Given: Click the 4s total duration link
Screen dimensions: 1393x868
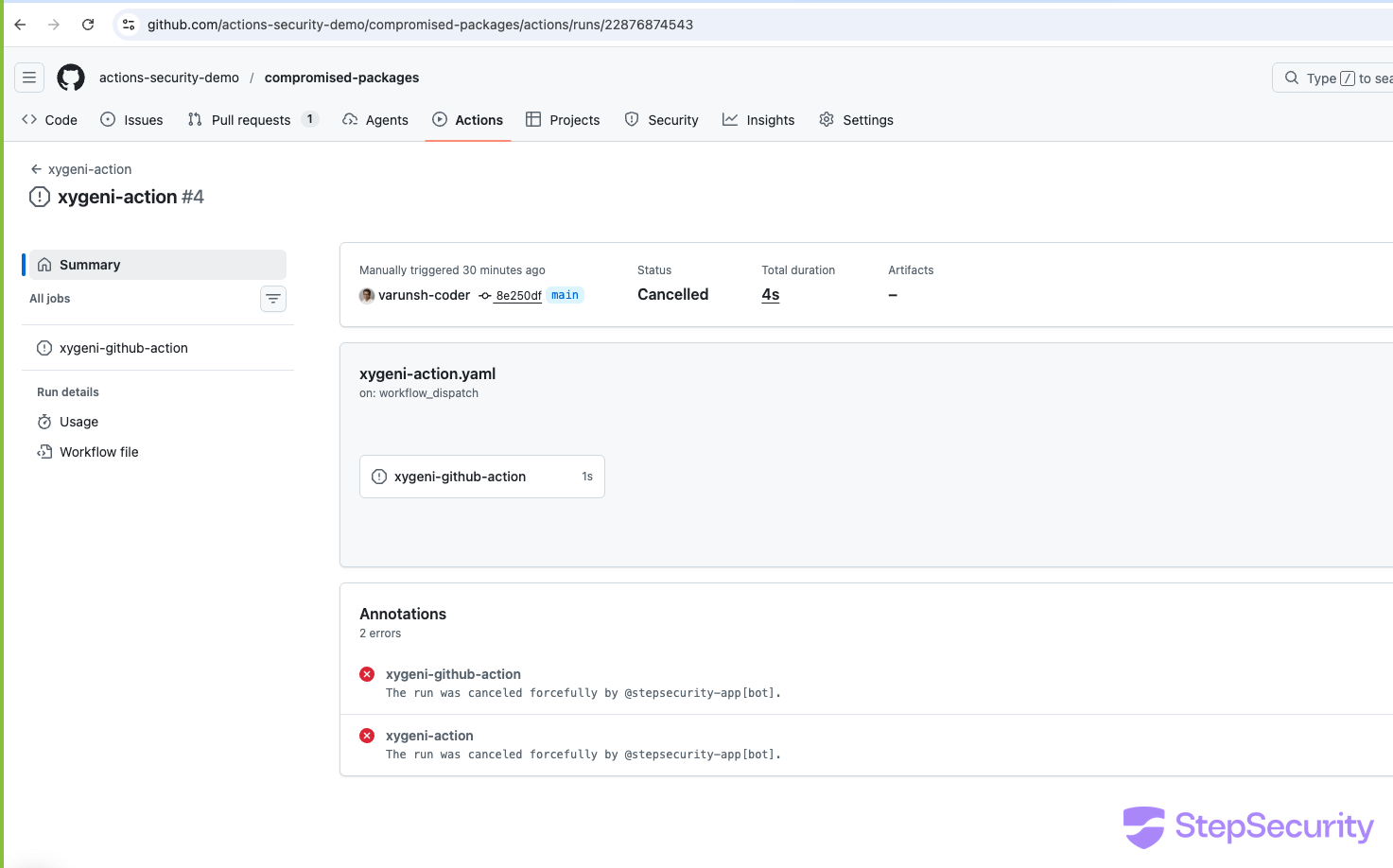Looking at the screenshot, I should coord(771,294).
